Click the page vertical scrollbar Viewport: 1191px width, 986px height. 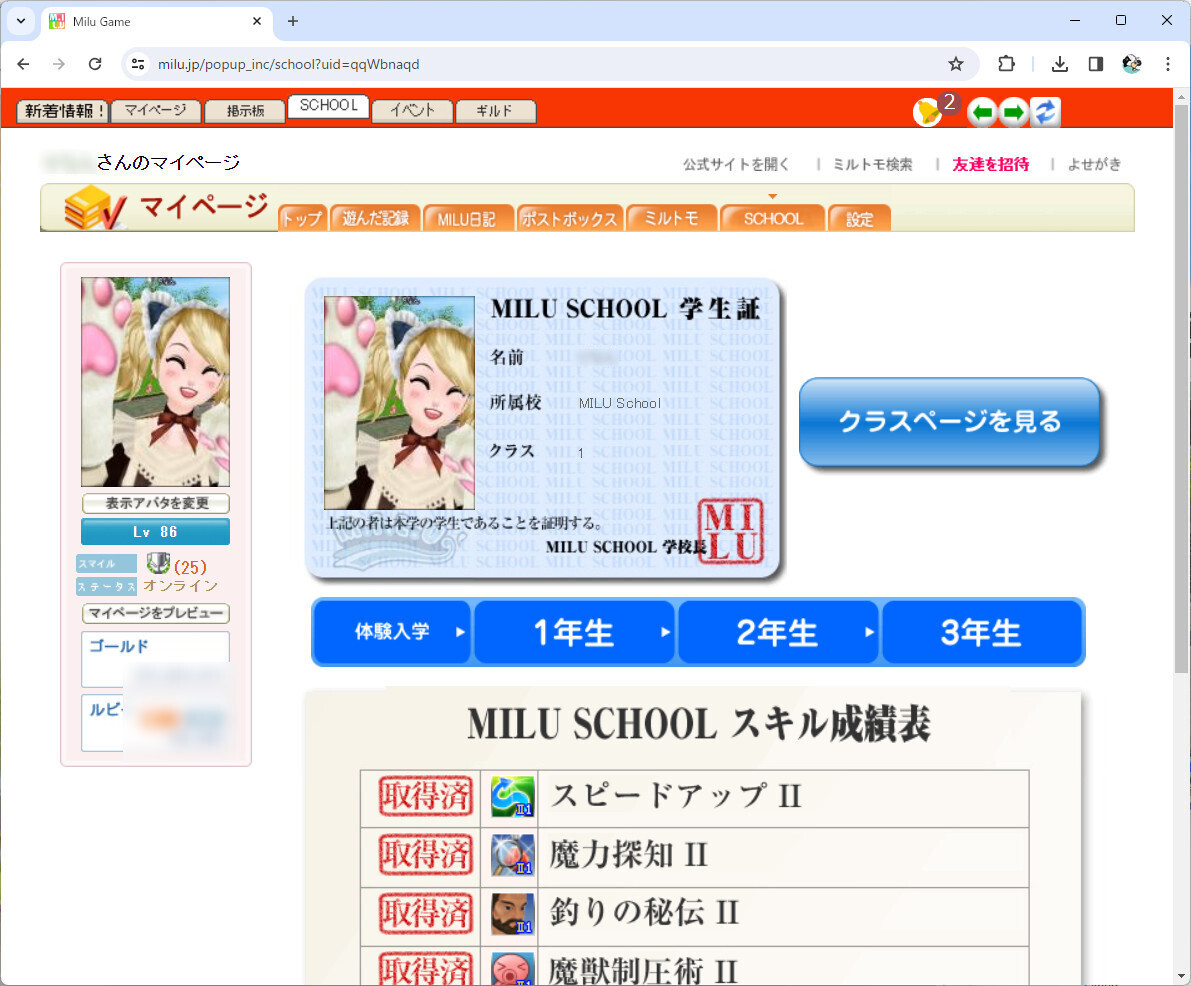1181,400
